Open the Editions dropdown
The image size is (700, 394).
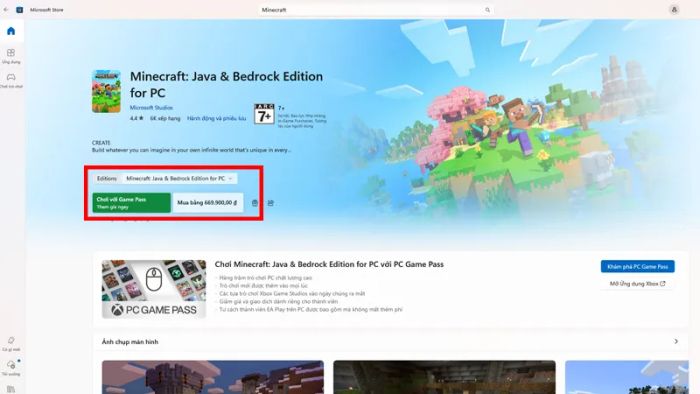(179, 178)
